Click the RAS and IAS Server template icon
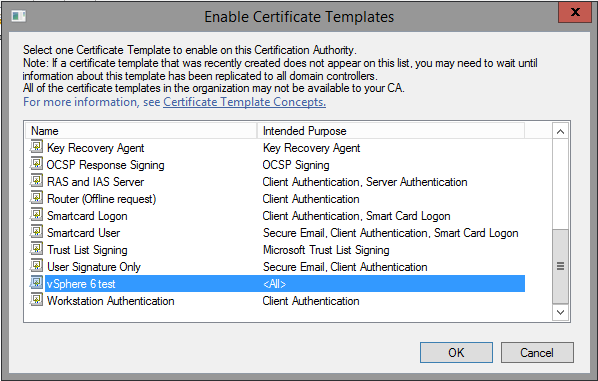The image size is (598, 381). point(36,181)
